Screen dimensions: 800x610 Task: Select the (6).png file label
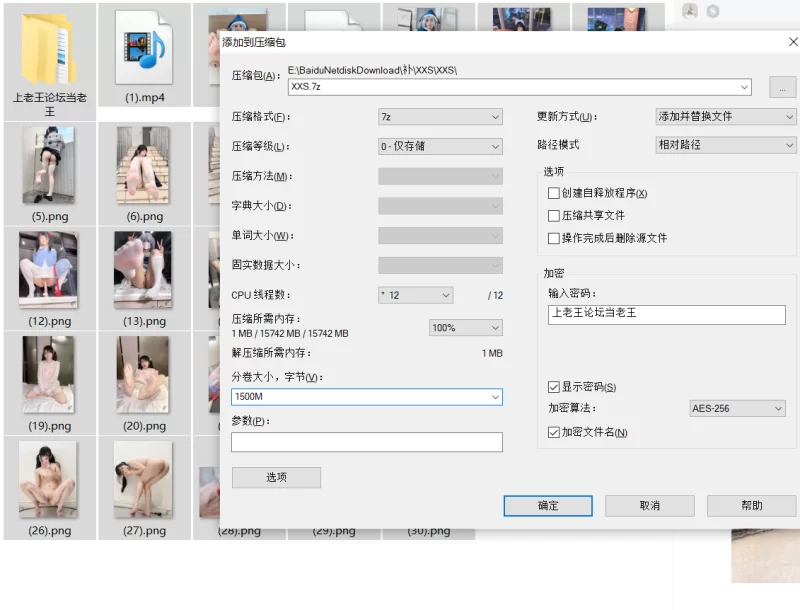coord(145,217)
